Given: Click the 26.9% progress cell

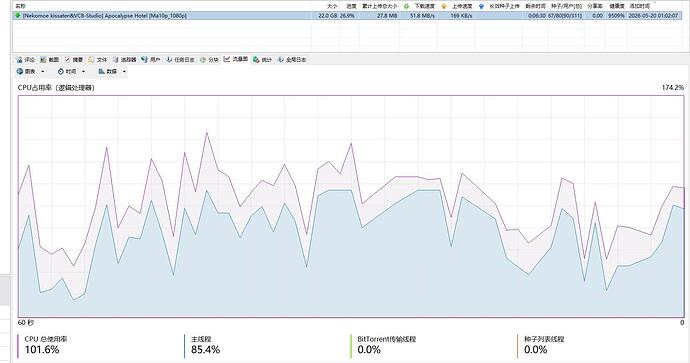Looking at the screenshot, I should pos(348,15).
